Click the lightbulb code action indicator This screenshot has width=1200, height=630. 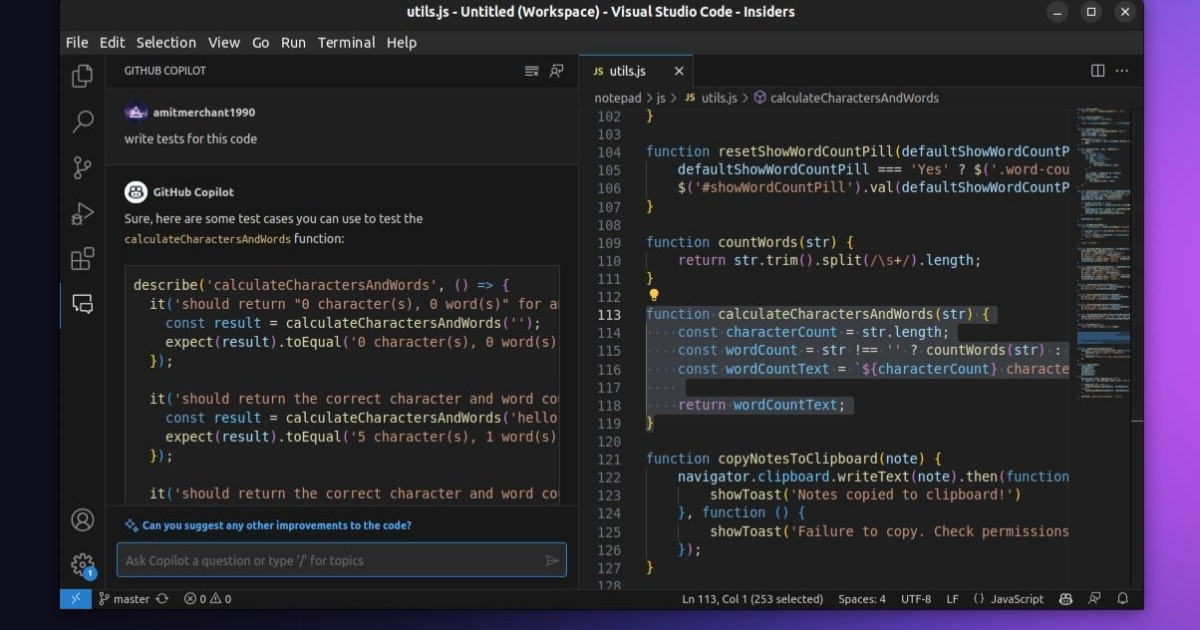click(x=655, y=294)
